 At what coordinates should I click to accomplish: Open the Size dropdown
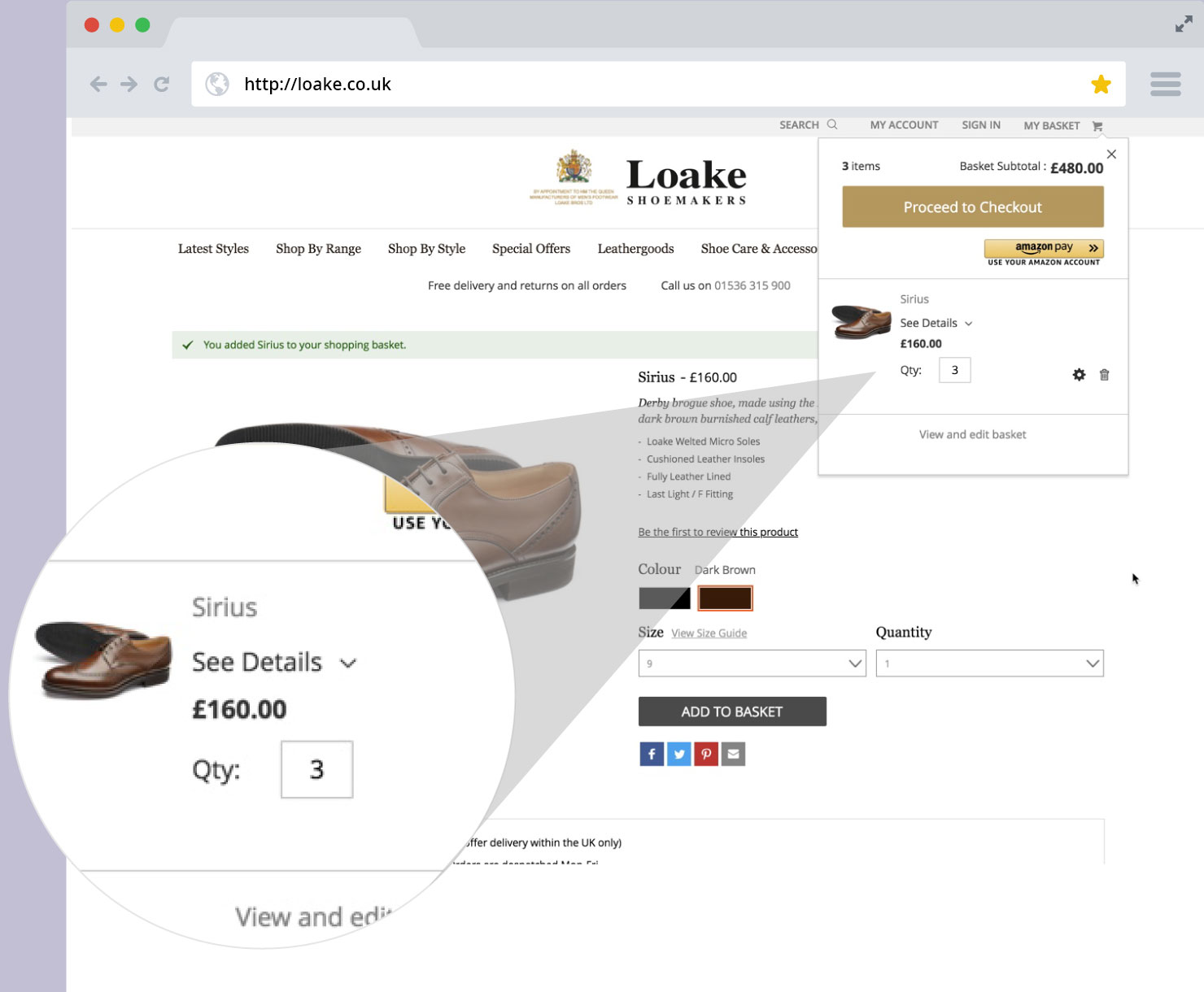click(x=752, y=664)
